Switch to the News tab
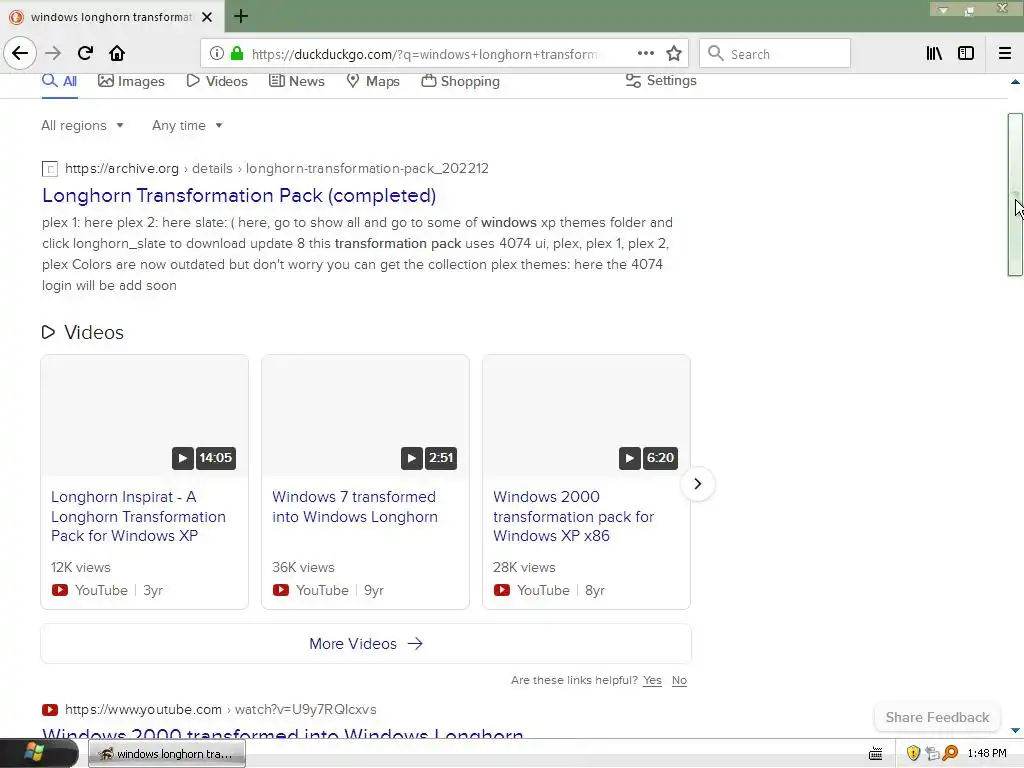Viewport: 1024px width, 768px height. tap(297, 82)
